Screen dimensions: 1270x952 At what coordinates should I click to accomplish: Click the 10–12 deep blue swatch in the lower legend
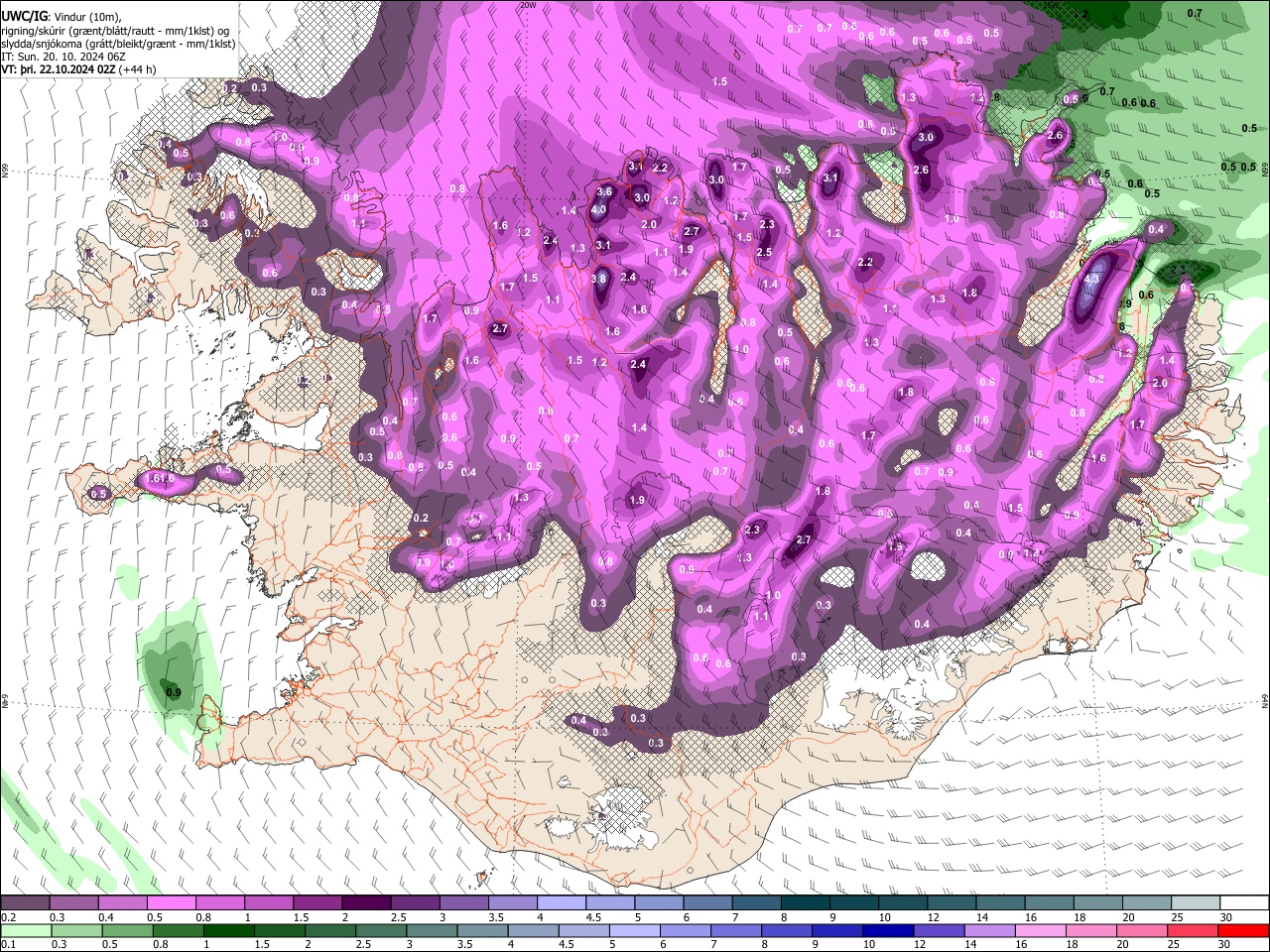tap(888, 930)
